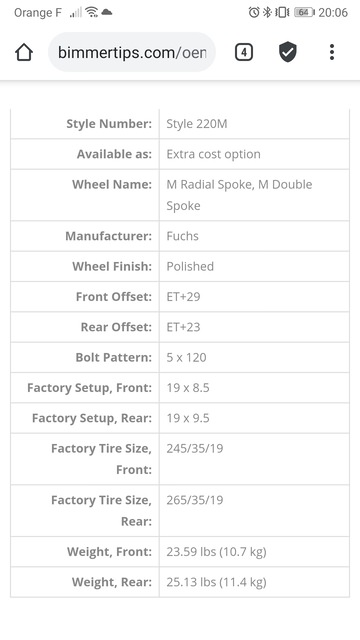This screenshot has height=640, width=360.
Task: Tap the Bluetooth status bar icon
Action: [x=267, y=12]
